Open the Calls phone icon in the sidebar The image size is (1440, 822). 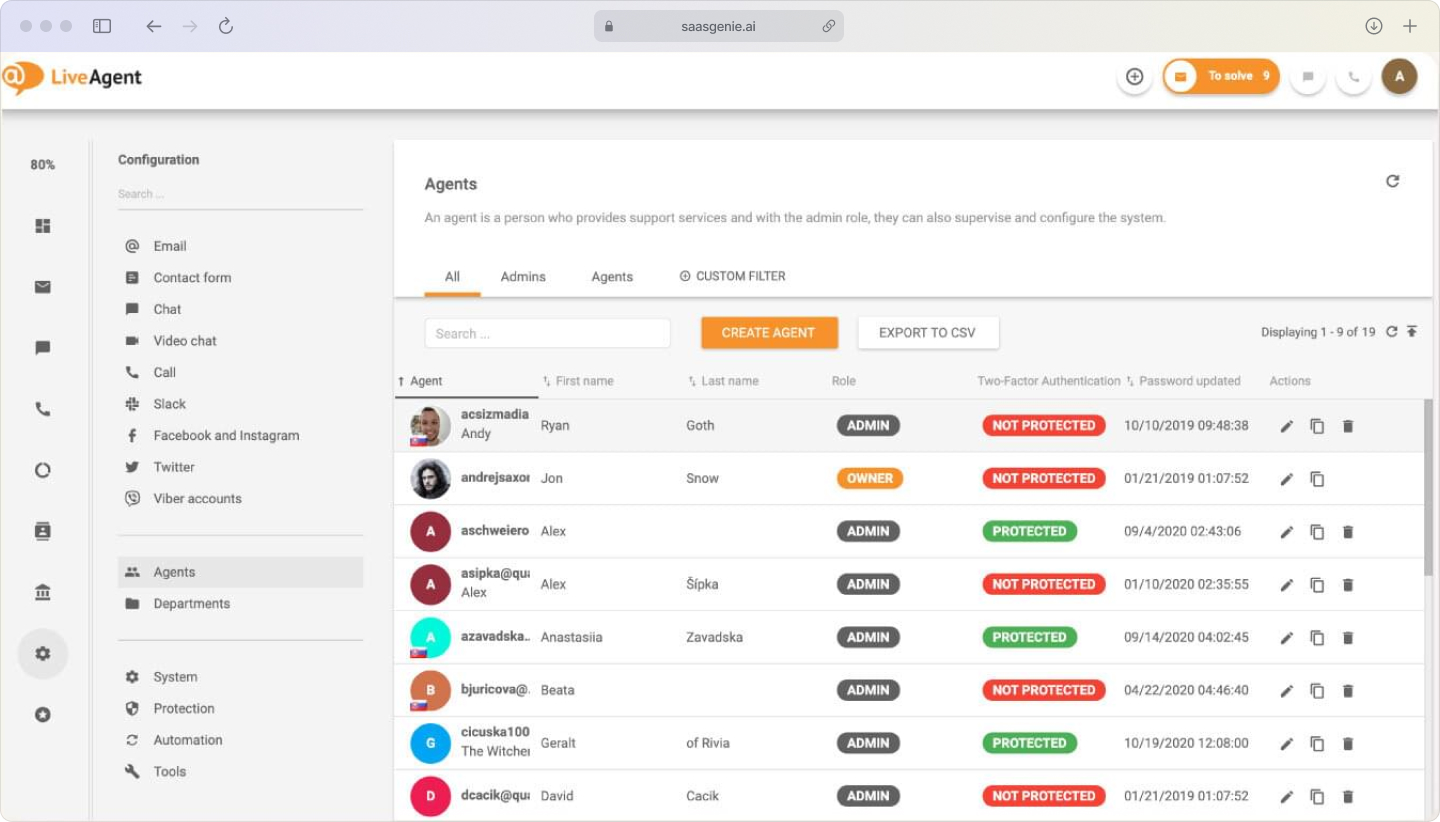click(42, 408)
